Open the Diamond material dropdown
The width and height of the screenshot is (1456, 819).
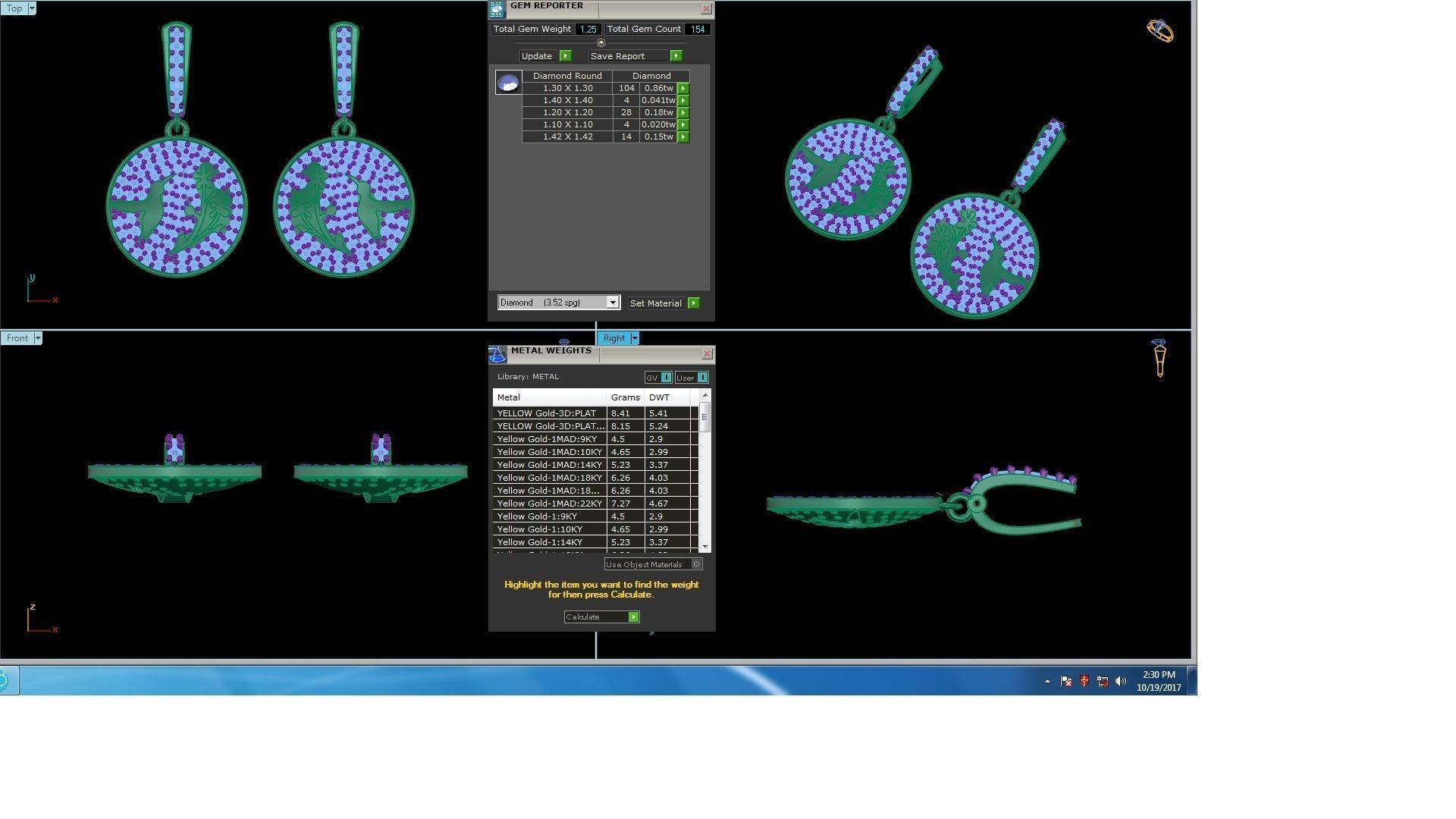pos(613,303)
